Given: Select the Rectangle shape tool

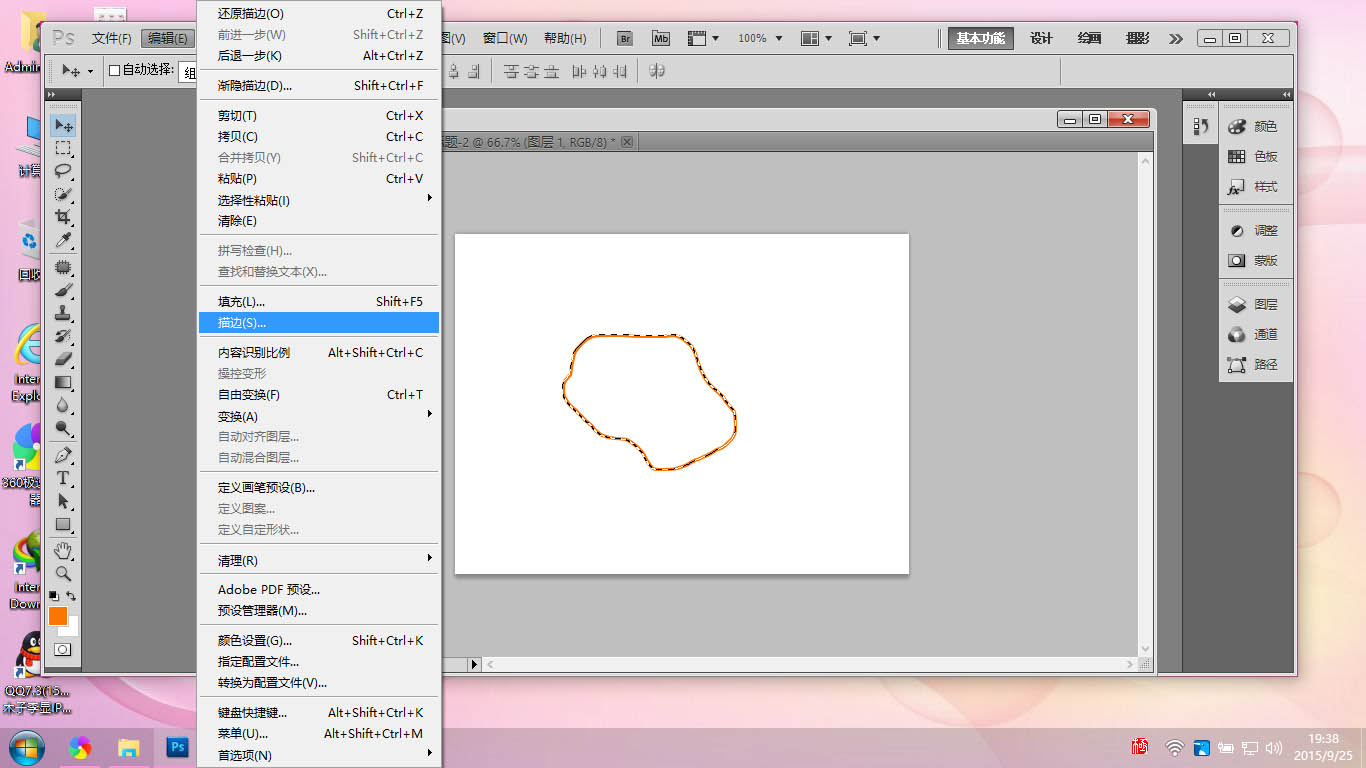Looking at the screenshot, I should (x=63, y=524).
